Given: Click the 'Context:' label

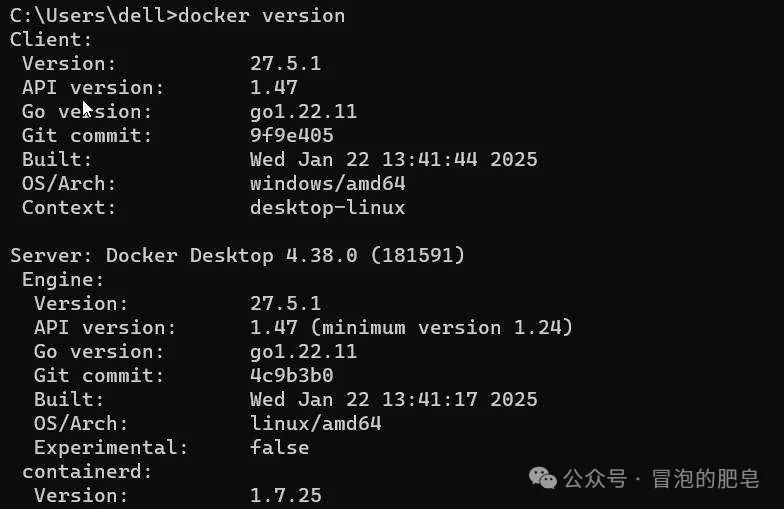Looking at the screenshot, I should 69,207.
